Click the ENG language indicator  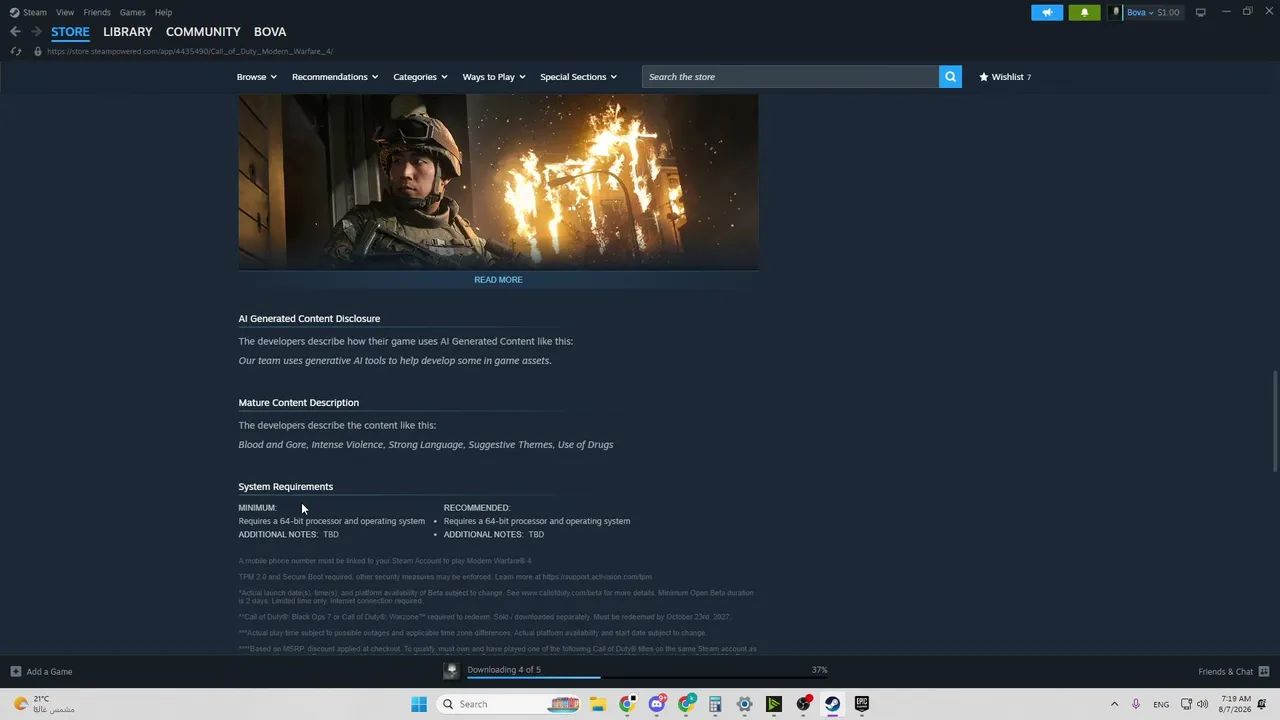point(1161,704)
